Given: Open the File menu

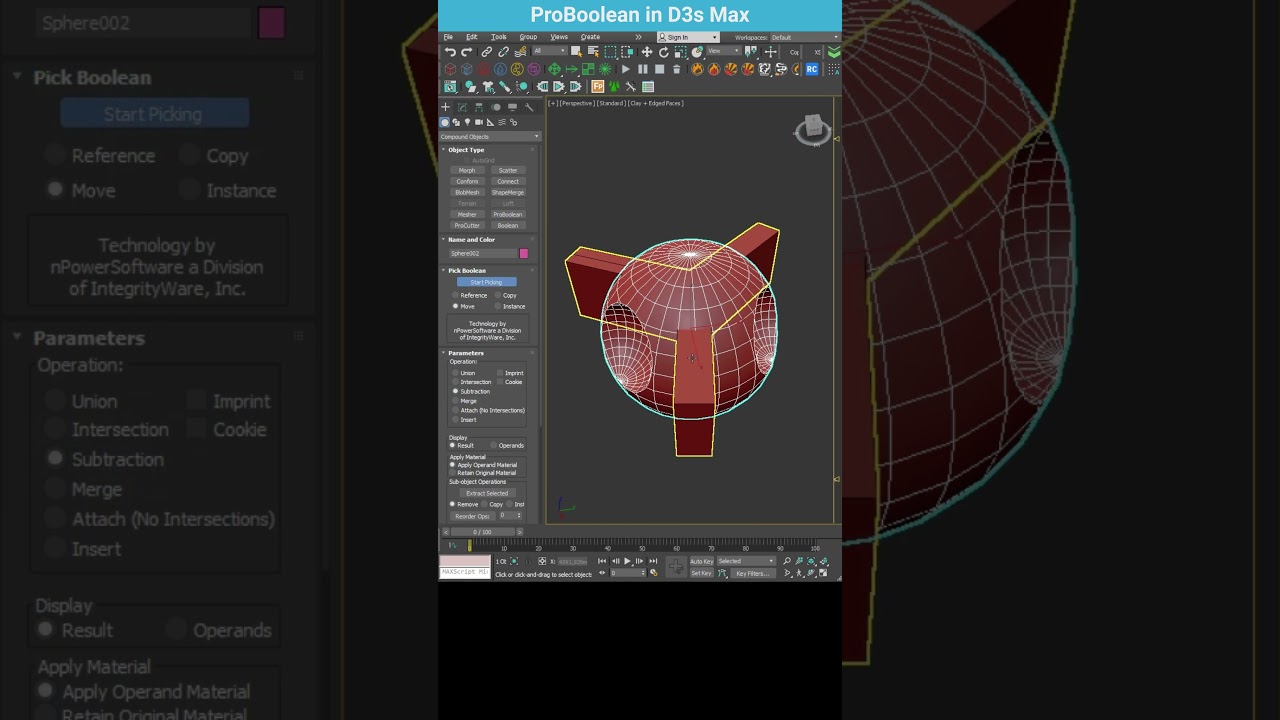Looking at the screenshot, I should [x=448, y=37].
